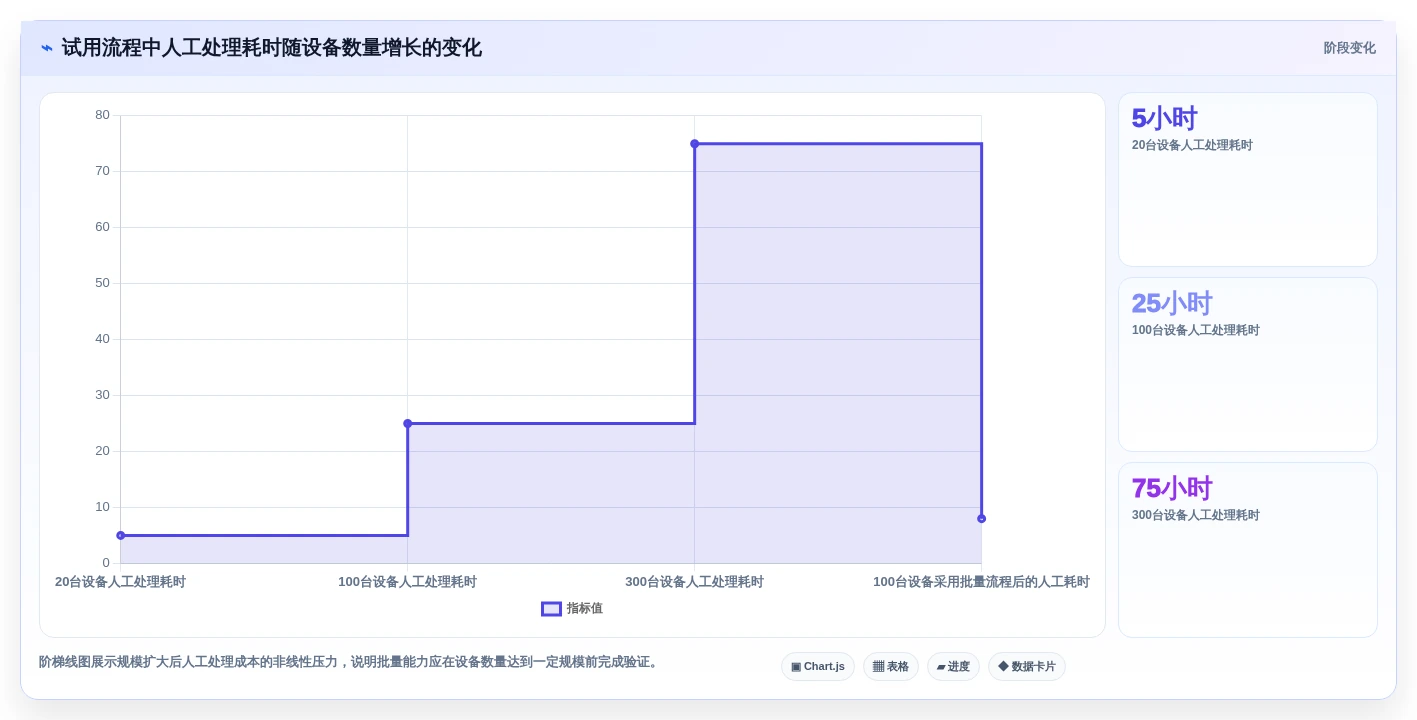Click card caption 300台设备人工处理耗时
Screen dimensions: 1417x720
pyautogui.click(x=1196, y=515)
